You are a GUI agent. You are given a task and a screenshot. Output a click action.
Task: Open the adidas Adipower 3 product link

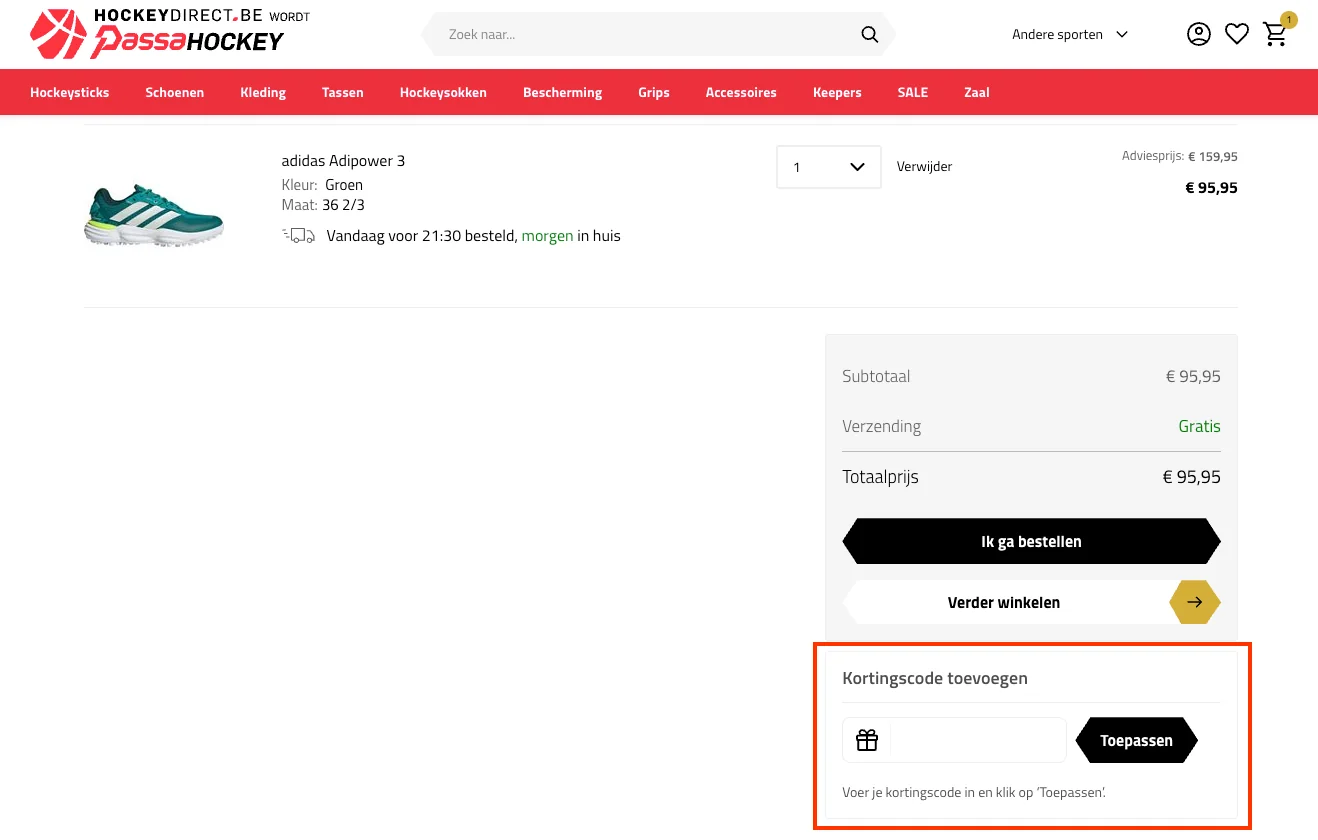click(343, 161)
